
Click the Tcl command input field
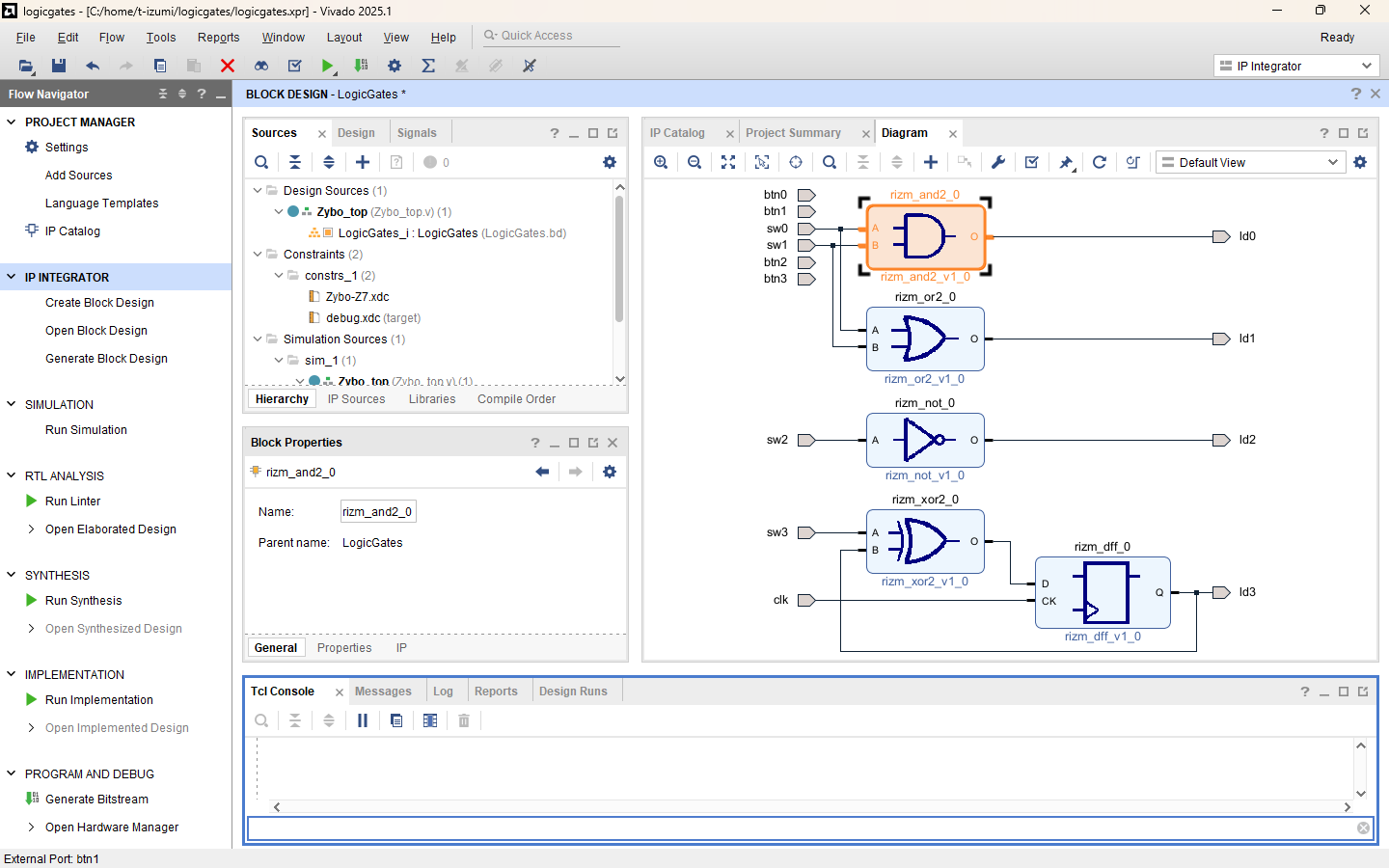[x=801, y=828]
